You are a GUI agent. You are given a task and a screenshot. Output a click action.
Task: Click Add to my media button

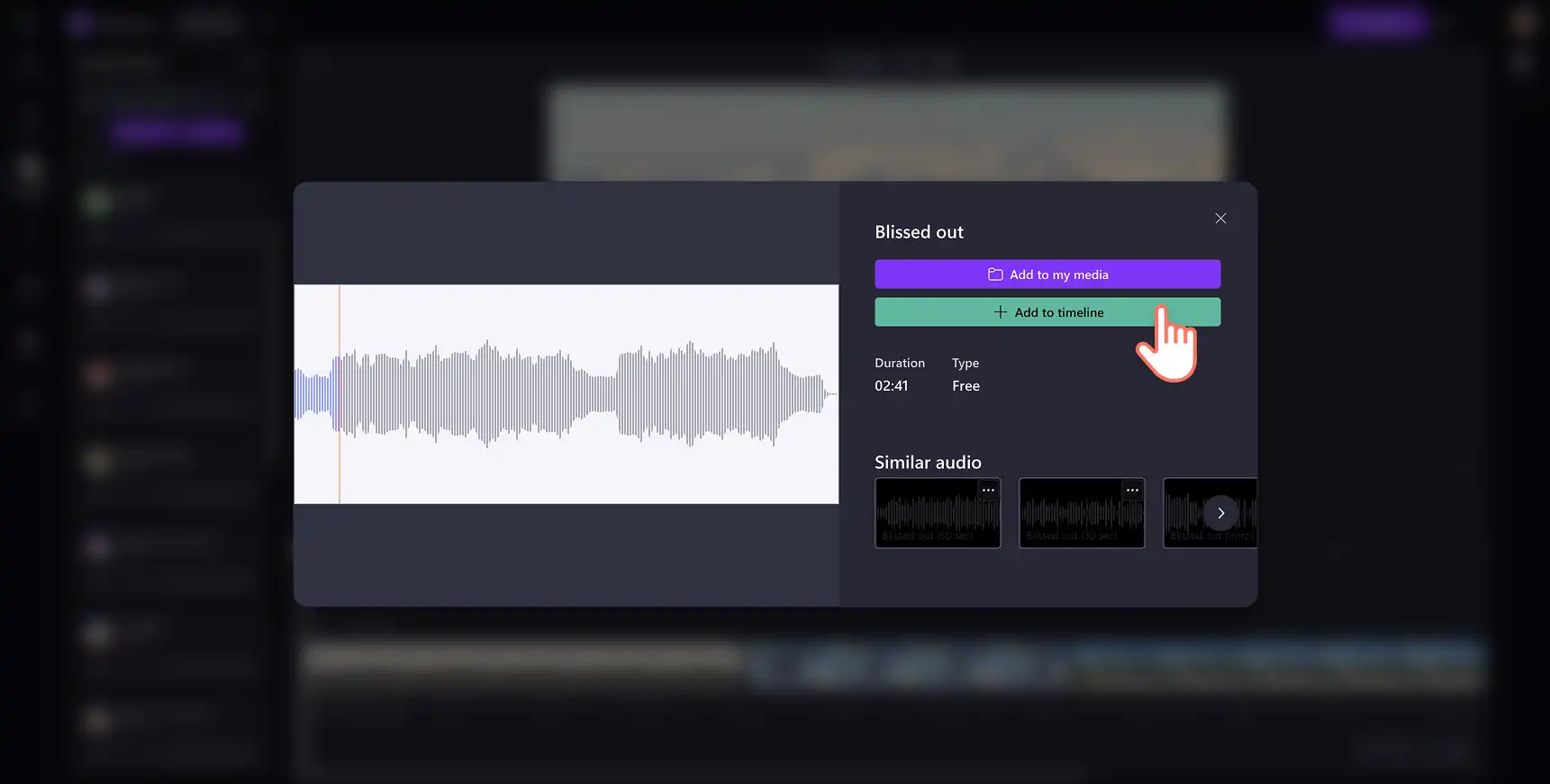[1047, 275]
